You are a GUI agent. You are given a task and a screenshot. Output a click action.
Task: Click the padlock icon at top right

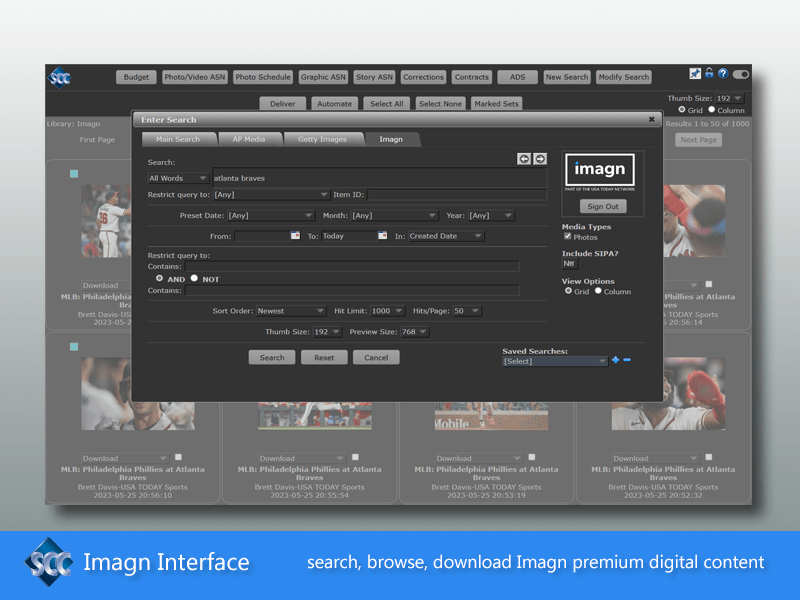[709, 73]
